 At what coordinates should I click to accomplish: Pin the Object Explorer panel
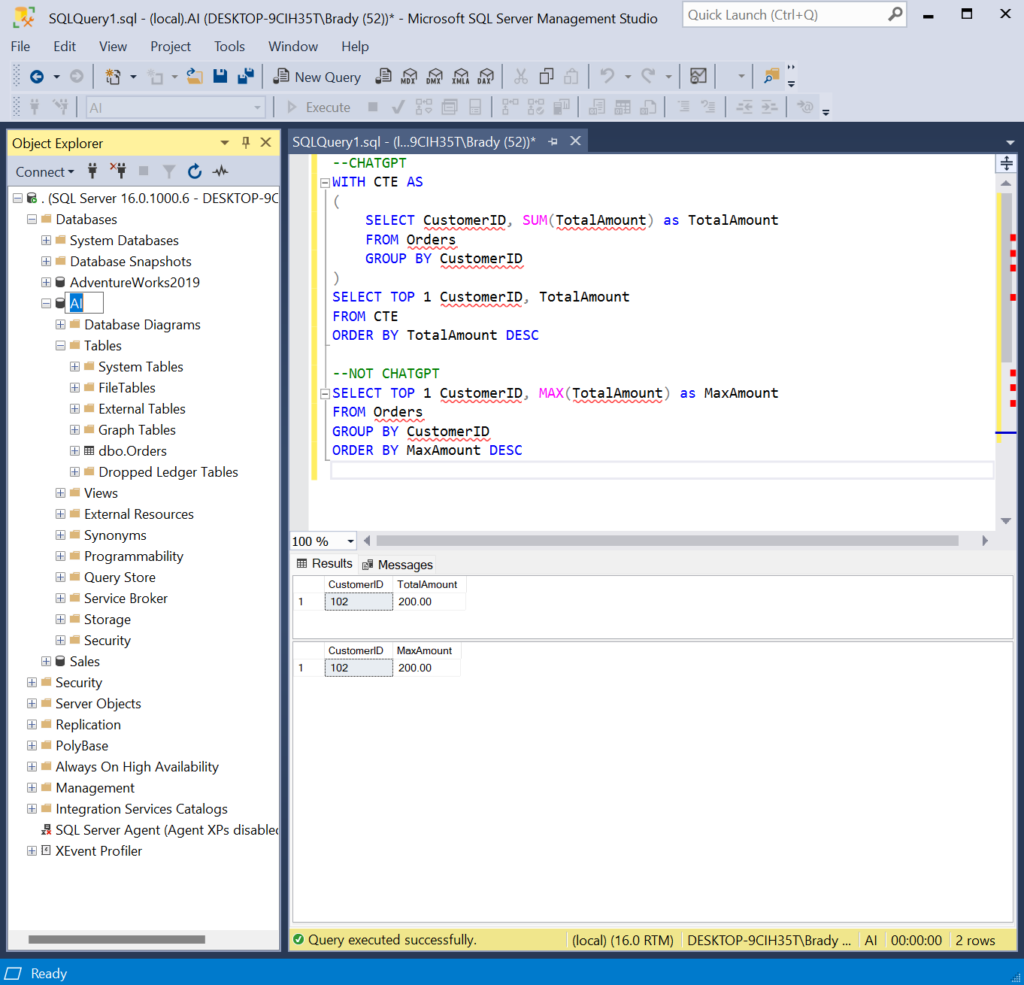(x=246, y=142)
